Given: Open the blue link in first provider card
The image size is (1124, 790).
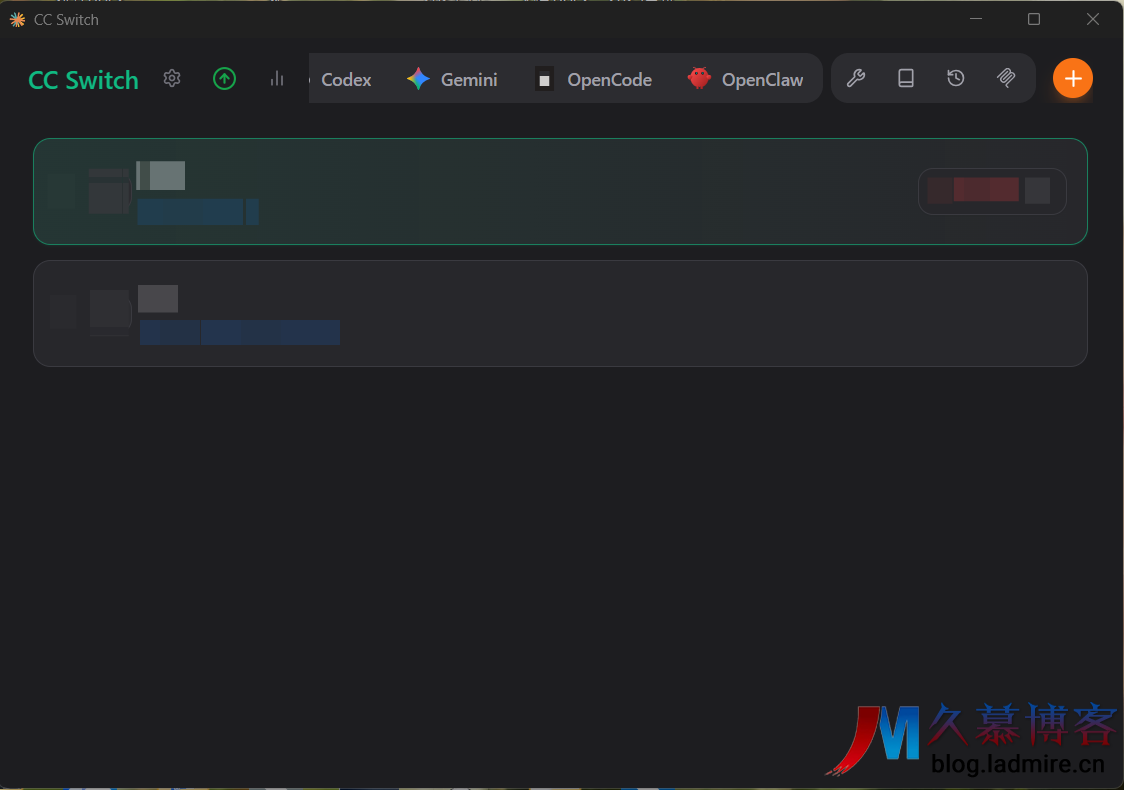Looking at the screenshot, I should pos(197,212).
